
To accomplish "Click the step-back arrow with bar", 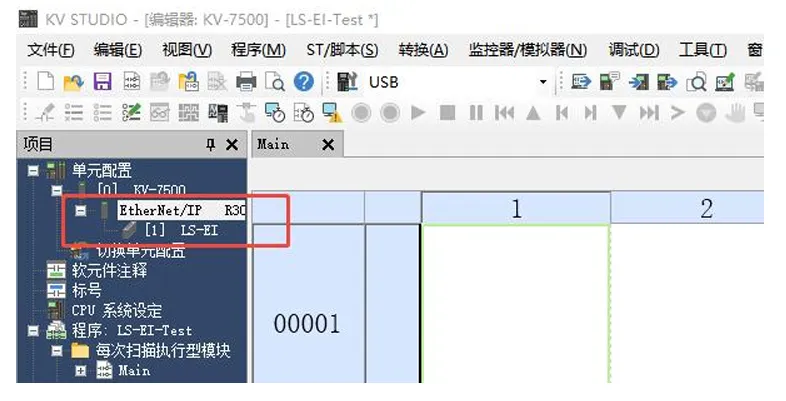I will coord(562,113).
